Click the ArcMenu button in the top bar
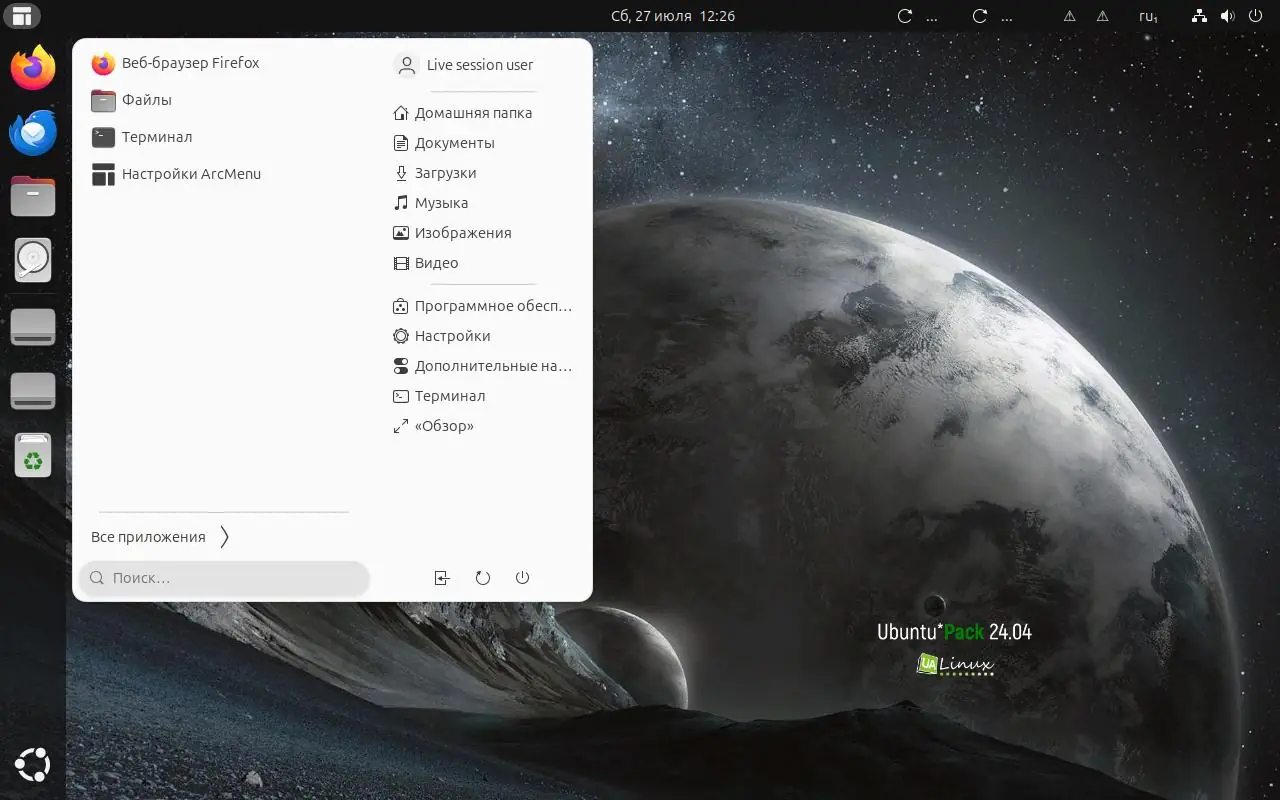The image size is (1280, 800). 22,16
